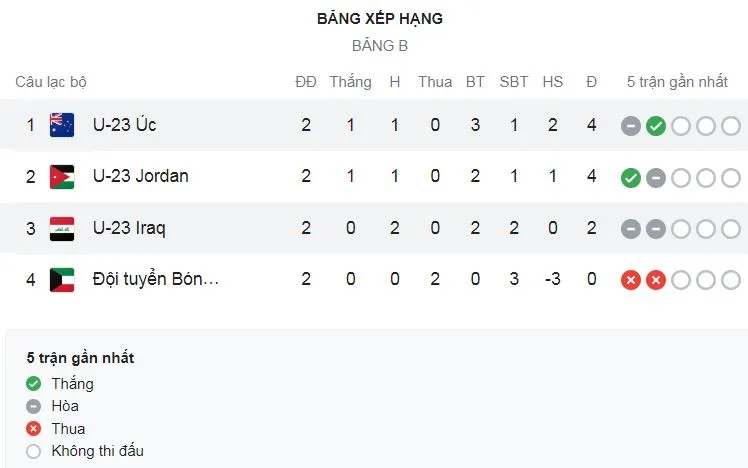Click the Australia flag icon
This screenshot has height=468, width=748.
click(62, 125)
